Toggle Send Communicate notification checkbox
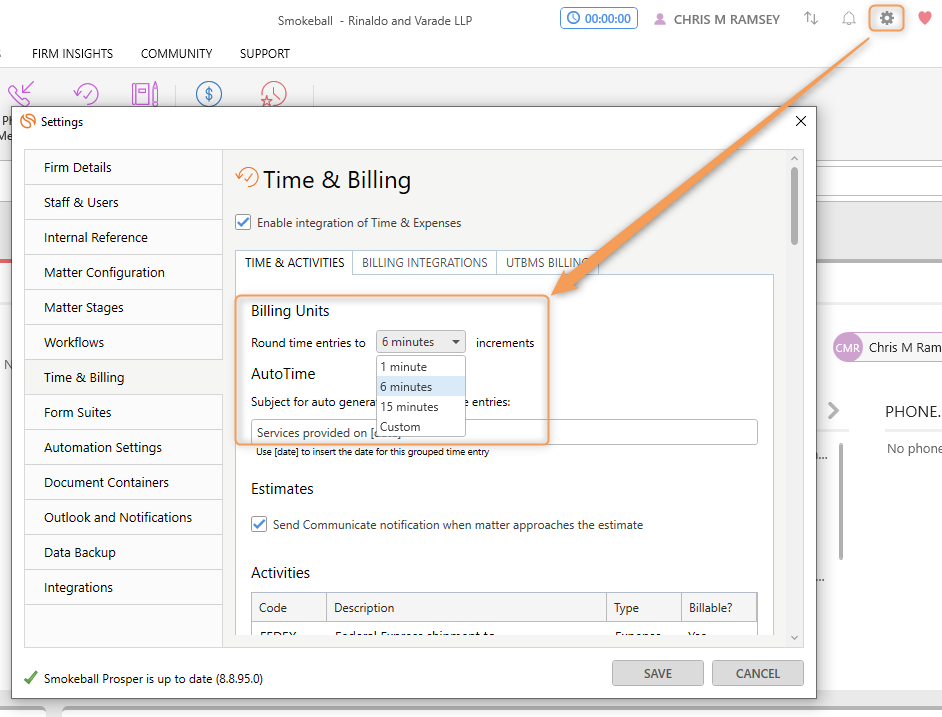This screenshot has width=942, height=717. [x=259, y=524]
